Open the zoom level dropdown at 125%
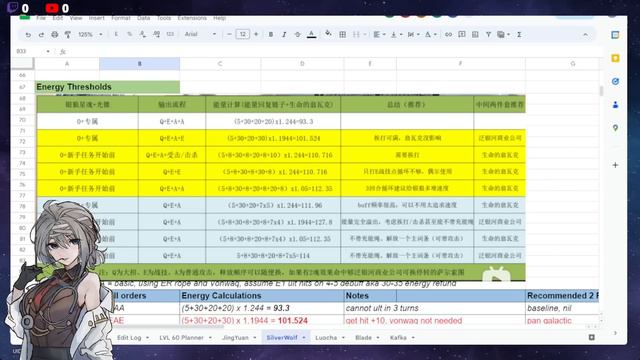Image resolution: width=640 pixels, height=360 pixels. pyautogui.click(x=90, y=35)
